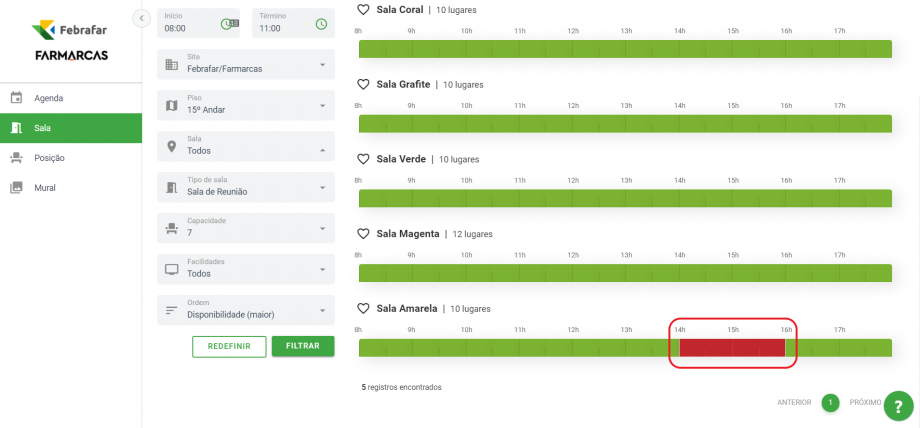Open the Site dropdown
Screen dimensions: 920x428
(246, 65)
